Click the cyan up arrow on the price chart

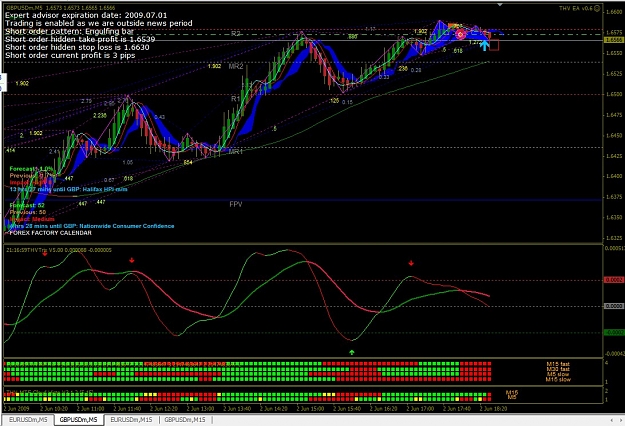tap(484, 45)
